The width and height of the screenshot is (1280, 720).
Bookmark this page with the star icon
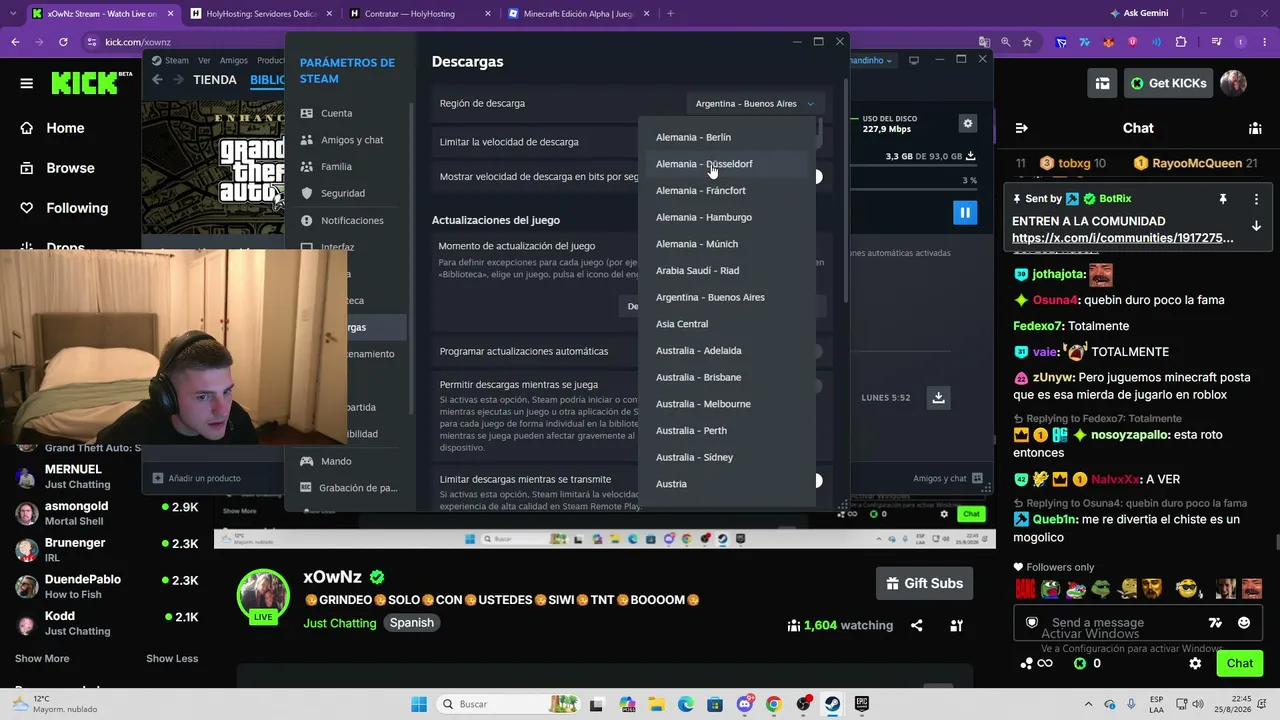(1027, 42)
